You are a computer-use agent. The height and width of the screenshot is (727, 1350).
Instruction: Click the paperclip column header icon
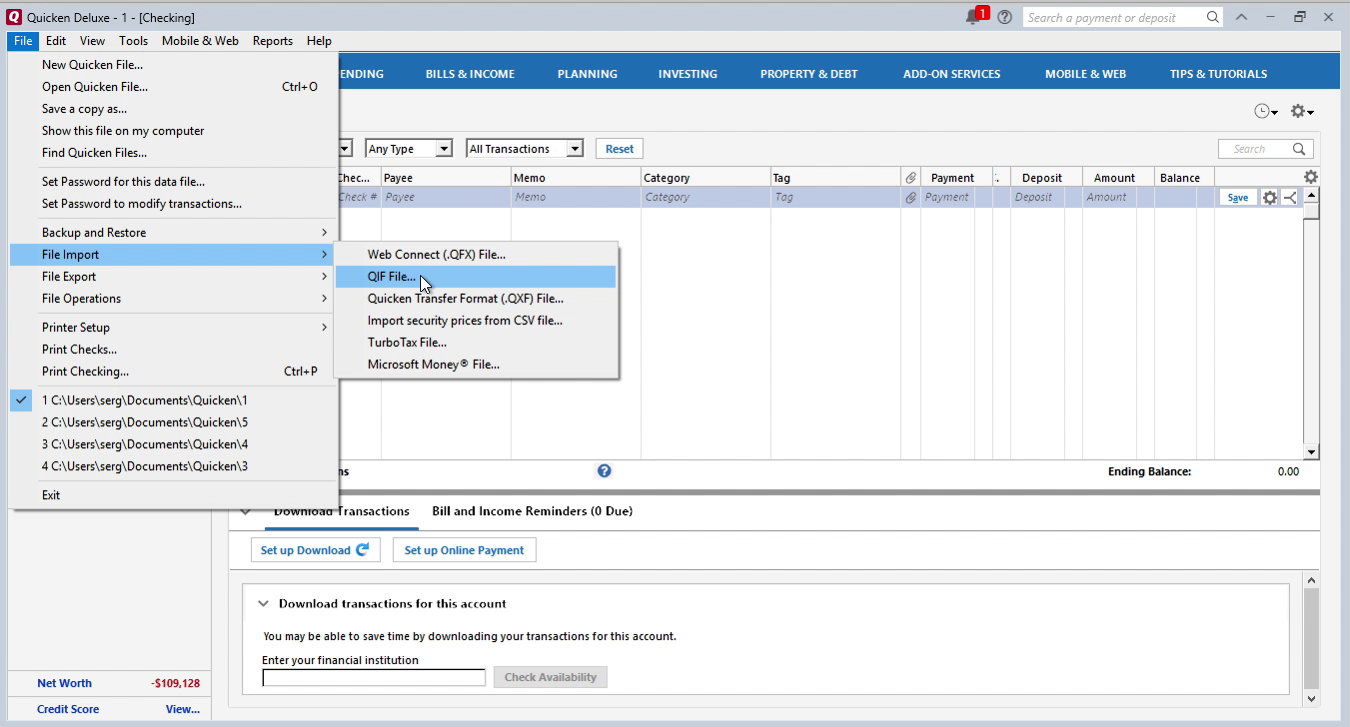click(910, 178)
